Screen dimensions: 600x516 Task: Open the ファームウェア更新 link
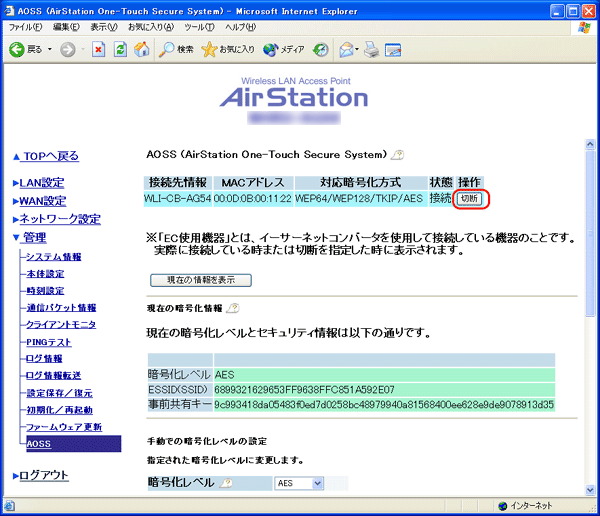click(64, 427)
